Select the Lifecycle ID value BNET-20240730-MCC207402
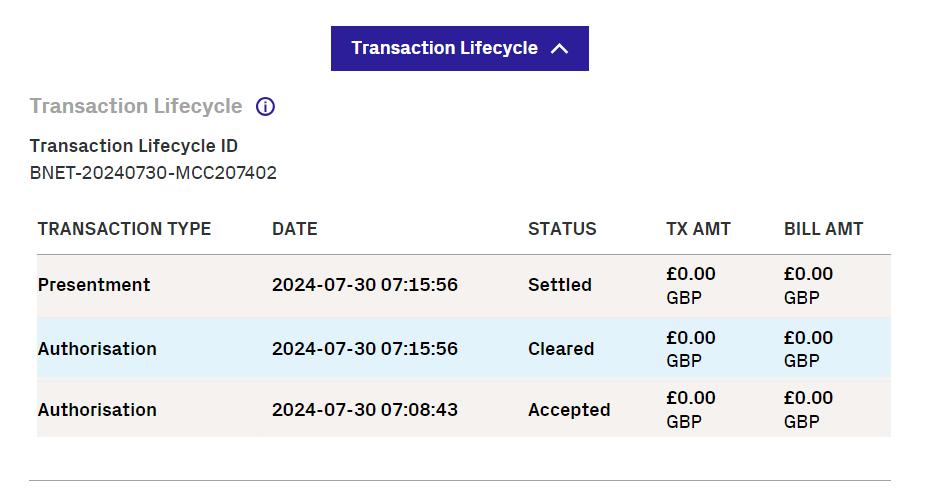Viewport: 930px width, 495px height. 153,173
